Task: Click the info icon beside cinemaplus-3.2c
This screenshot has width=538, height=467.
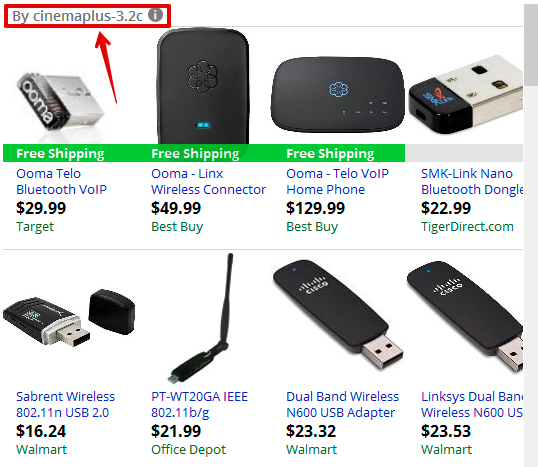Action: [155, 15]
